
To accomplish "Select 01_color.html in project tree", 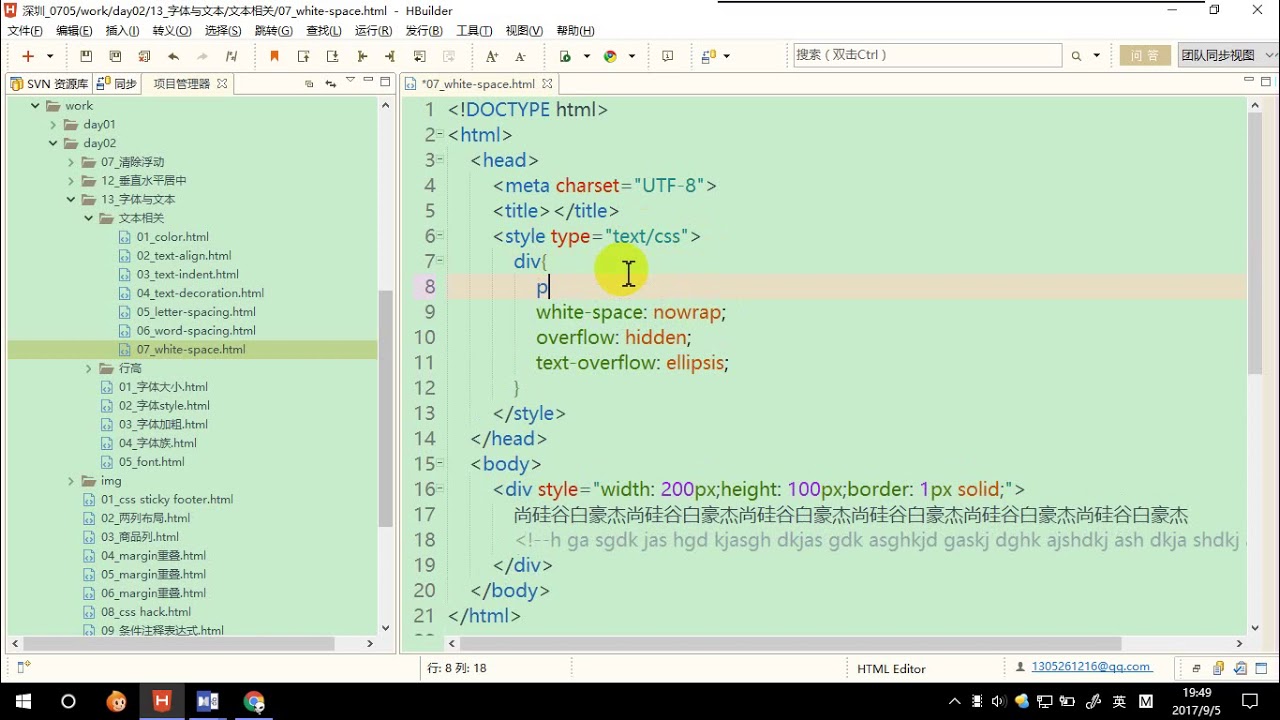I will pyautogui.click(x=172, y=237).
